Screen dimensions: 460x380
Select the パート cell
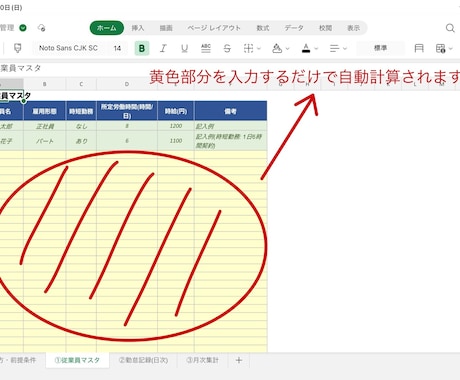(x=45, y=141)
